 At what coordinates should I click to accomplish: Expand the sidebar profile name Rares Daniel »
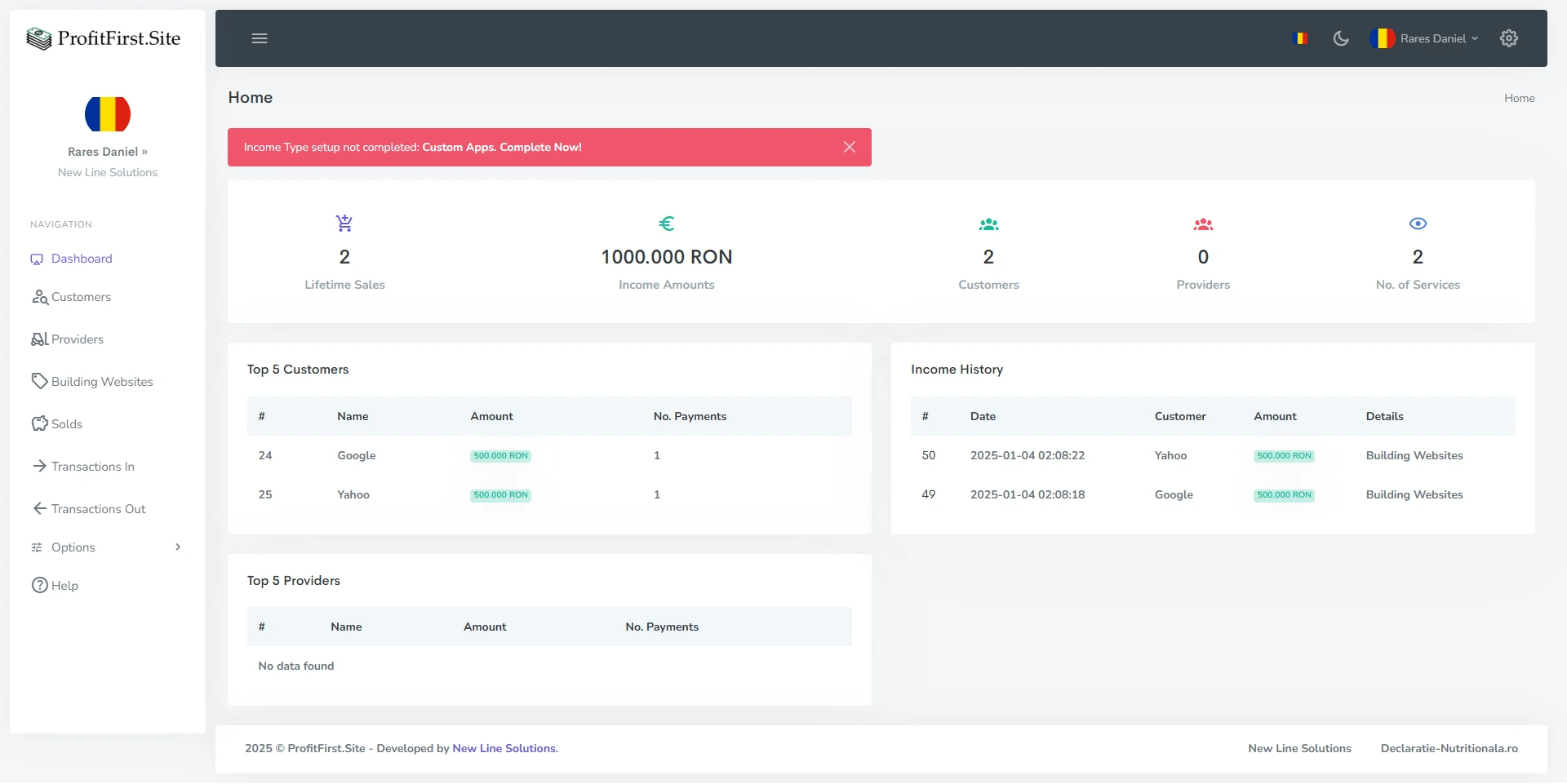(108, 152)
